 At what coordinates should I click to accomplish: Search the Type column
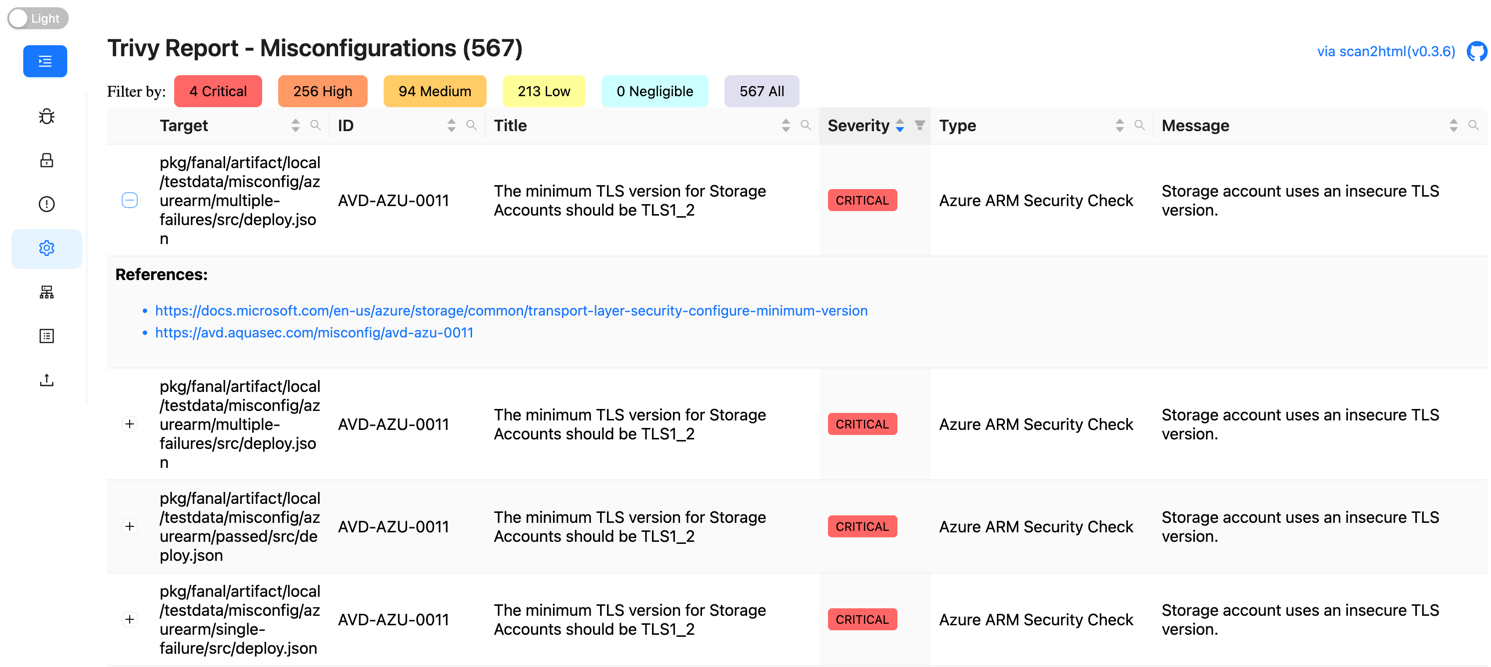click(1140, 126)
